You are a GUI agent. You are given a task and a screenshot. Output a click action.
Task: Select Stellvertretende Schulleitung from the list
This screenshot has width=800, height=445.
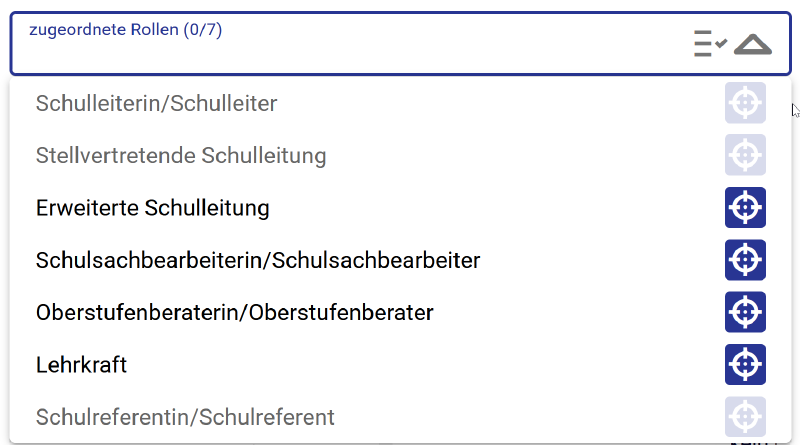pyautogui.click(x=181, y=156)
